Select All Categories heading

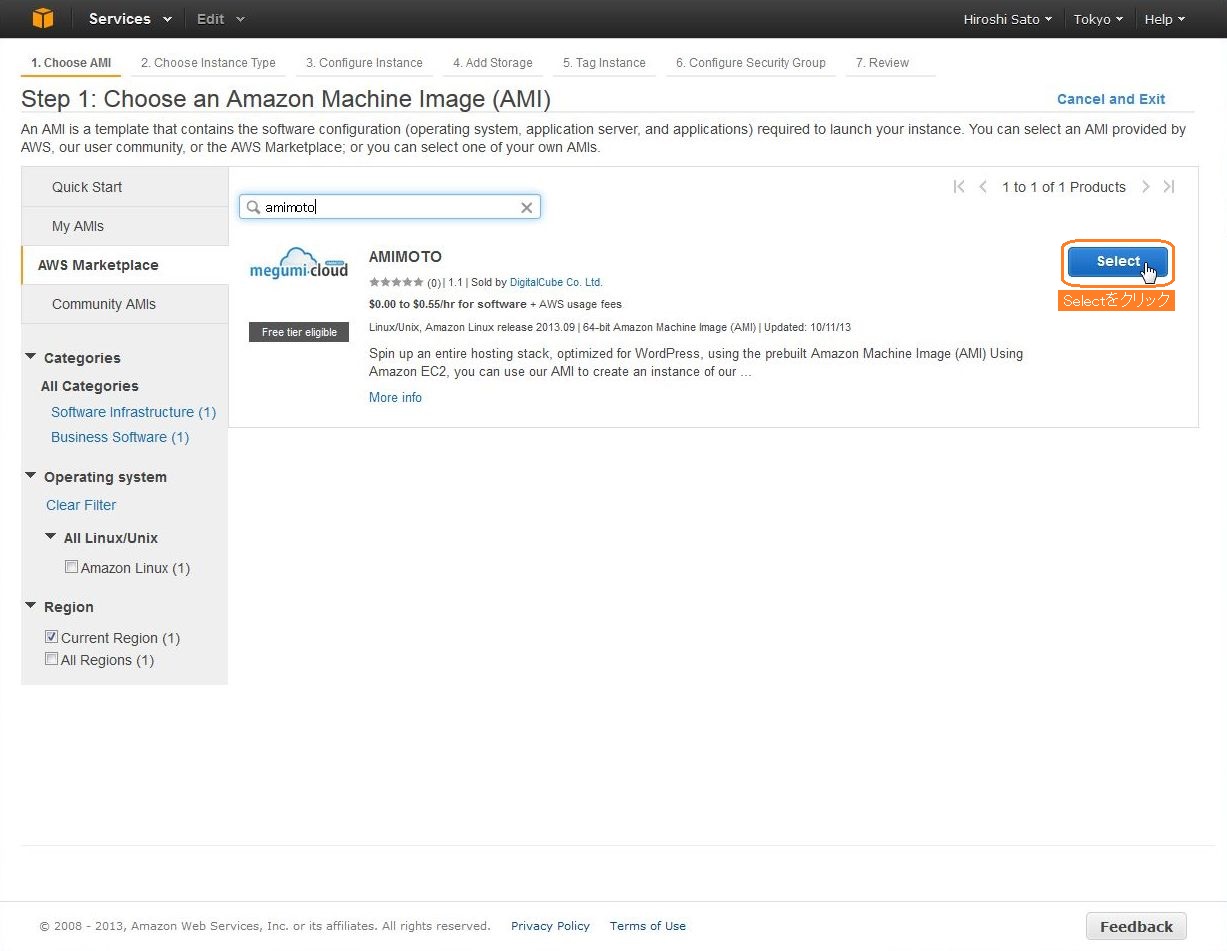tap(90, 386)
